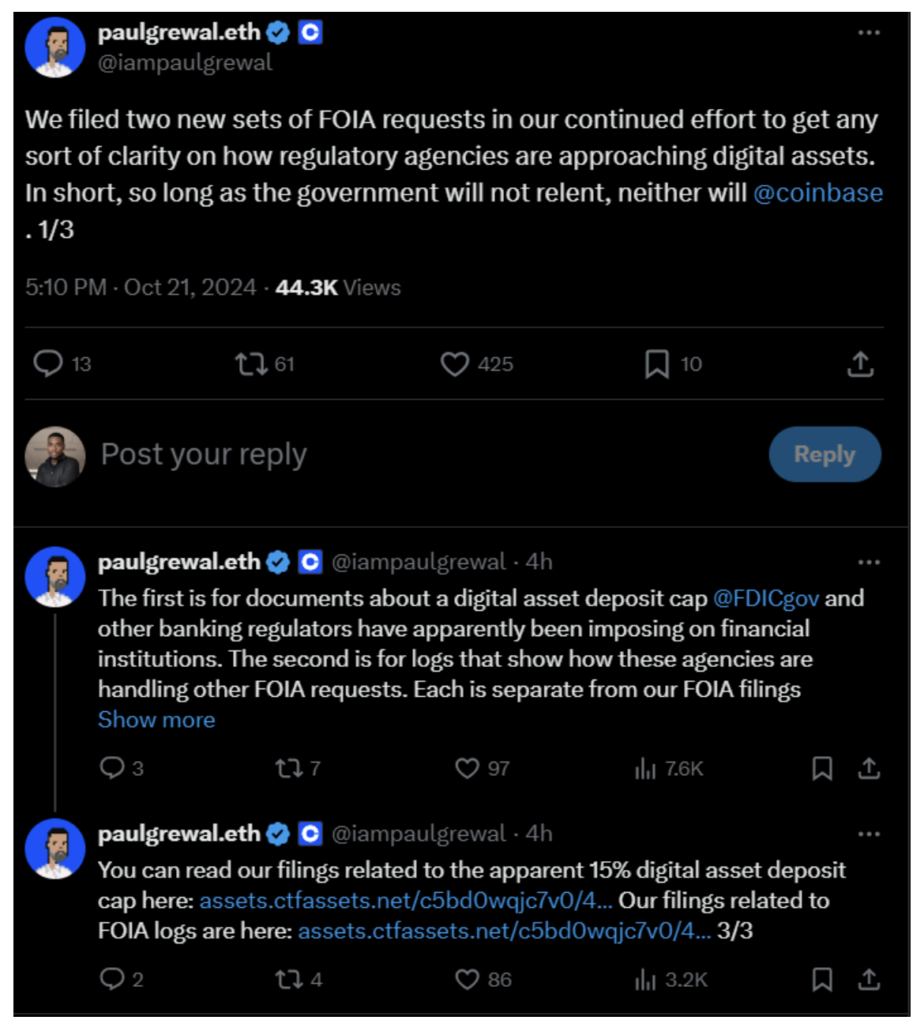Click the Coinbase affiliation badge by name

point(311,33)
